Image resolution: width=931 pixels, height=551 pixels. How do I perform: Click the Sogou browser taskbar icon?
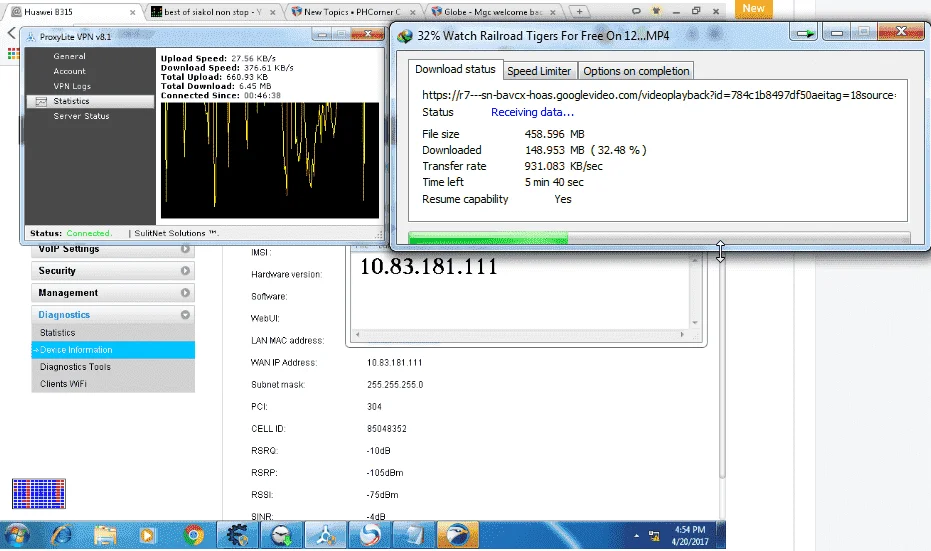point(370,536)
